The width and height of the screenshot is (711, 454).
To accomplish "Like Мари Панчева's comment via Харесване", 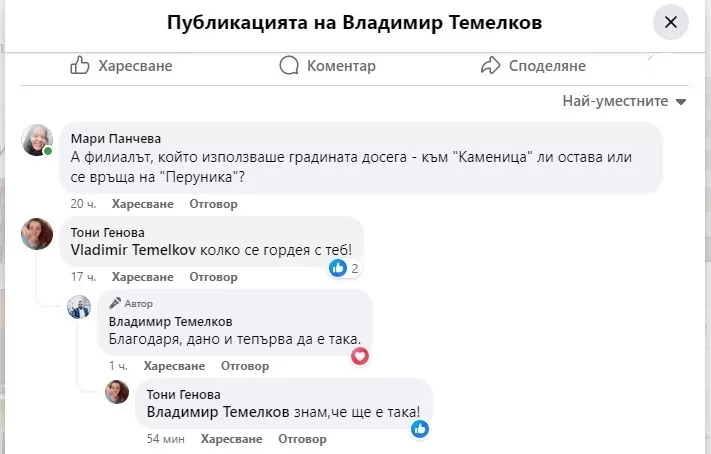I will coord(142,204).
